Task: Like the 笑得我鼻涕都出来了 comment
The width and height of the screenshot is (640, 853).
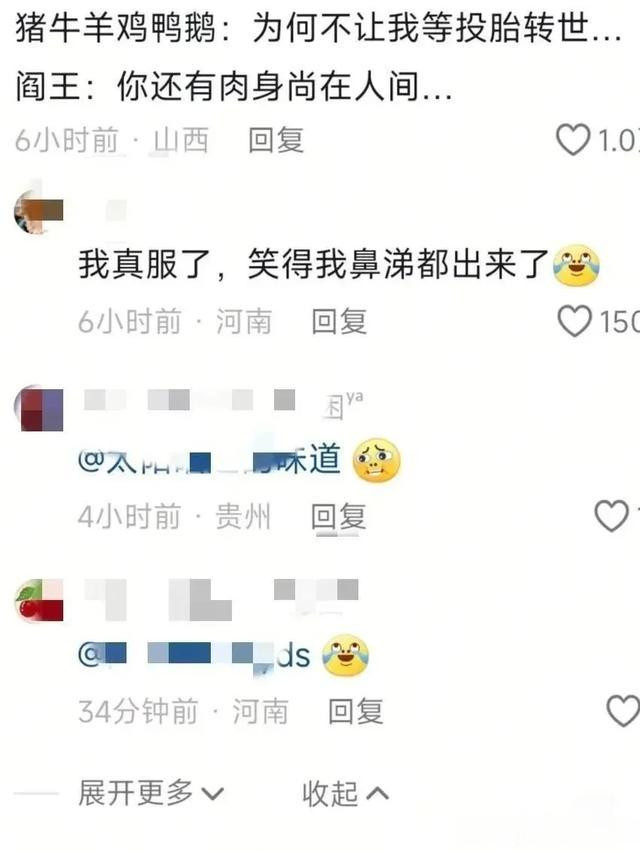Action: pyautogui.click(x=575, y=320)
